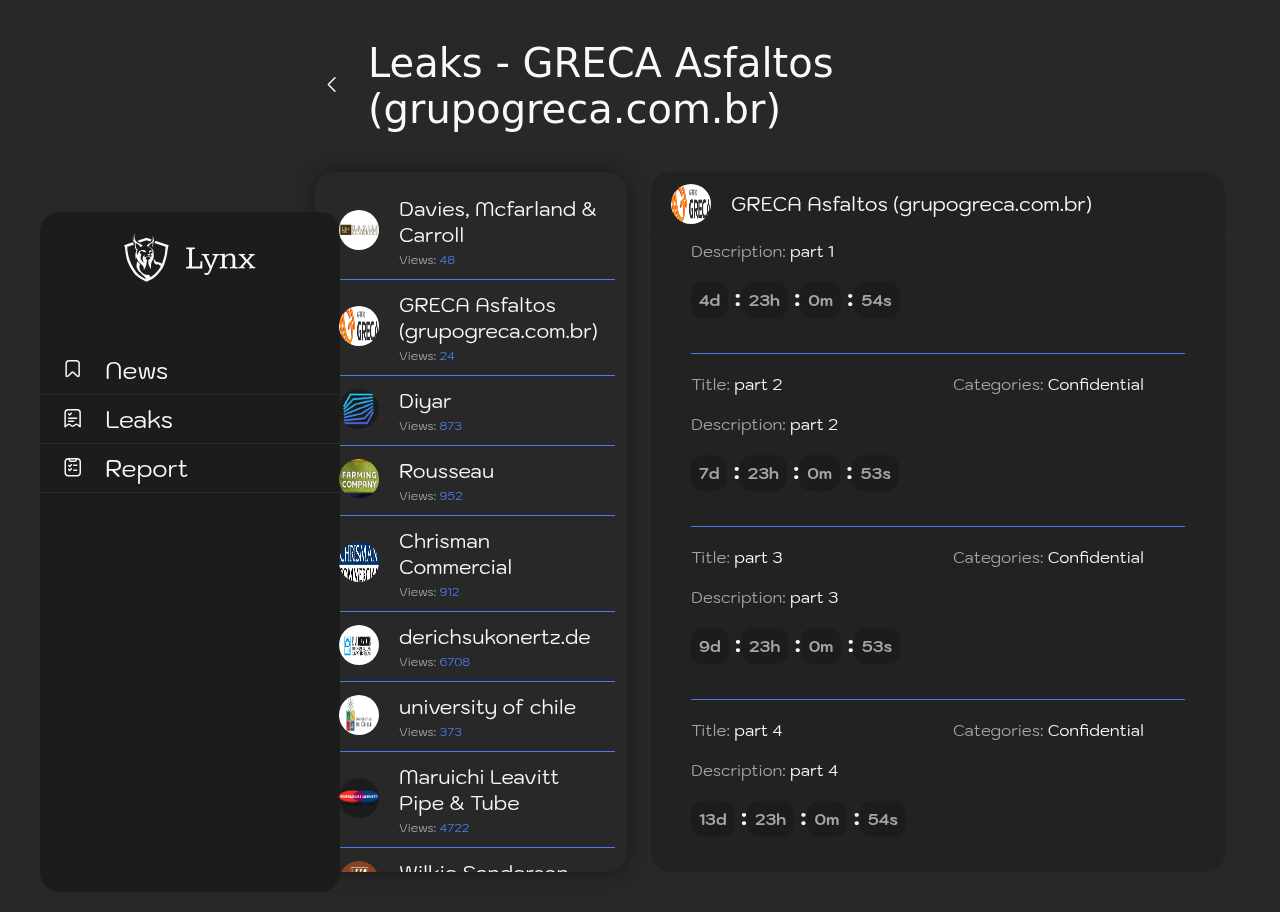
Task: Click the page heading Leaks - GRECA Asfaltos
Action: [x=600, y=86]
